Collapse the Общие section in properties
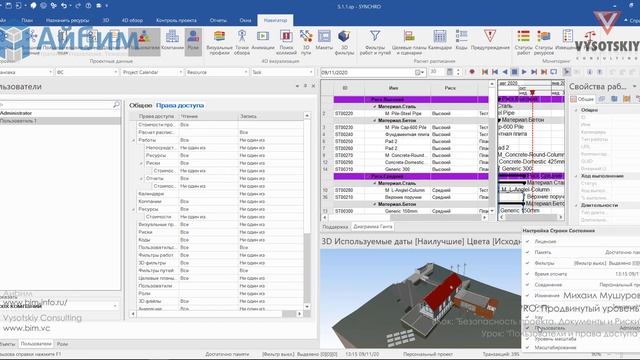 576,110
